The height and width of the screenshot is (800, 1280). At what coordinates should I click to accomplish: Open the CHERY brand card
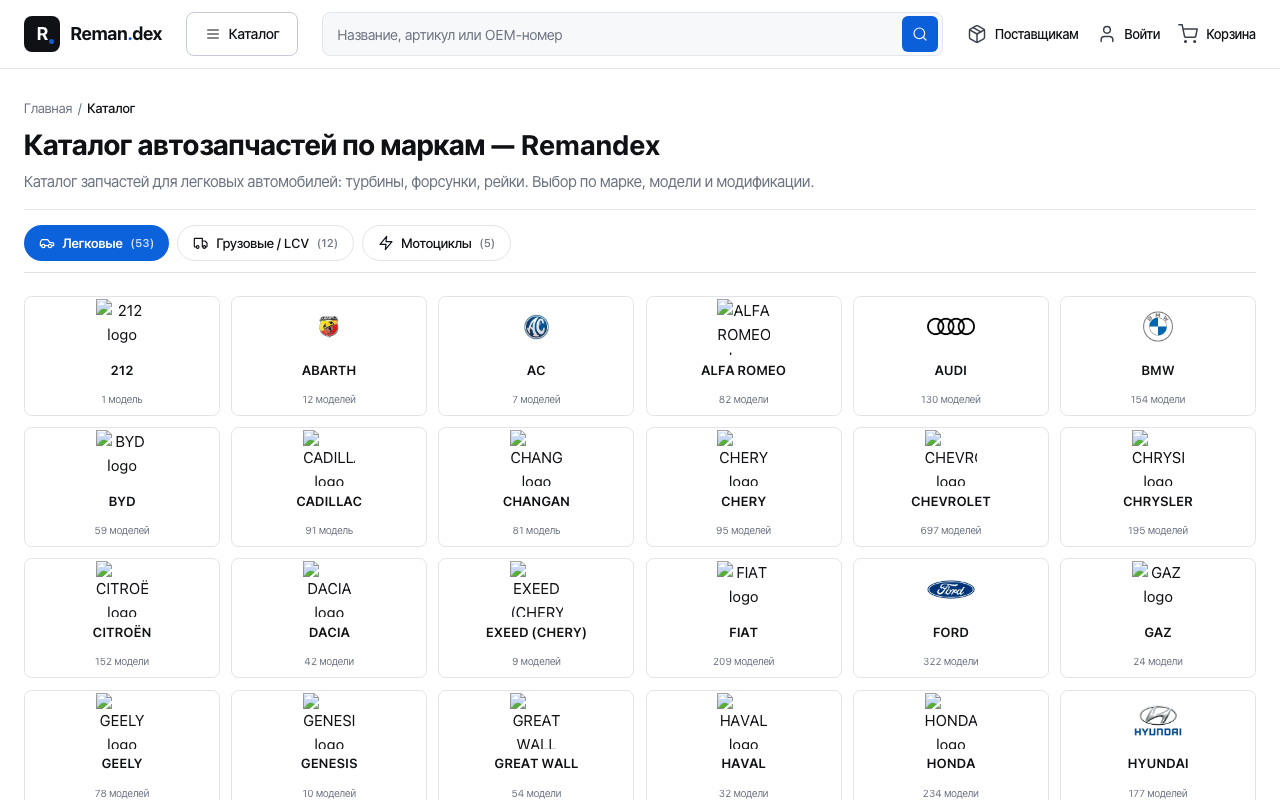pos(743,487)
